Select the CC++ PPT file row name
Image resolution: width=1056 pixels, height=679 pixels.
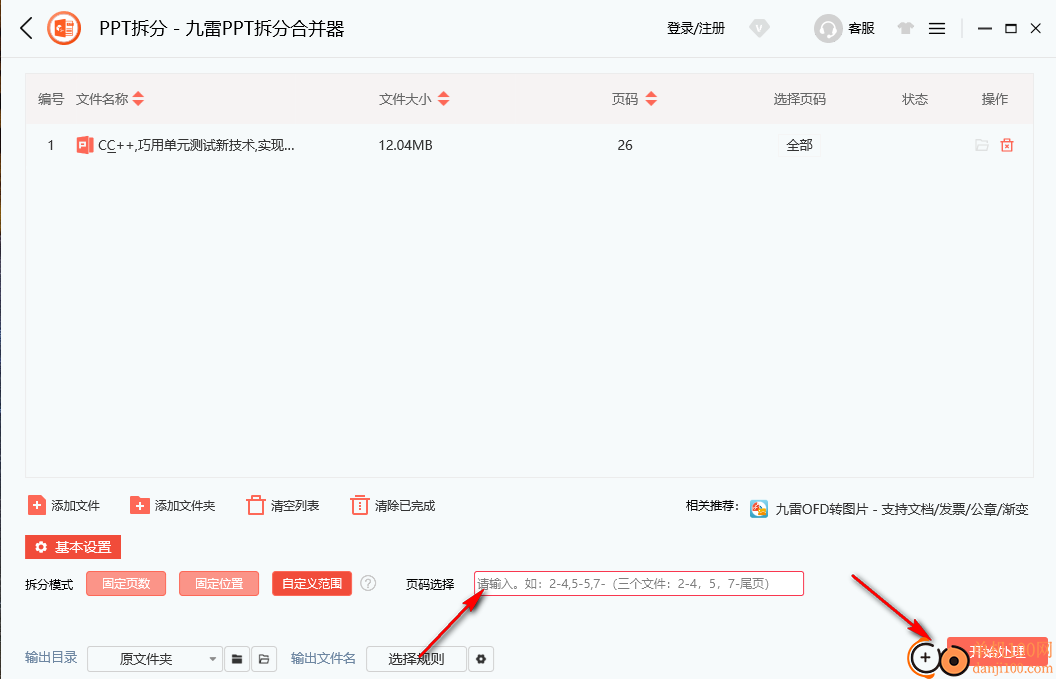pyautogui.click(x=196, y=145)
